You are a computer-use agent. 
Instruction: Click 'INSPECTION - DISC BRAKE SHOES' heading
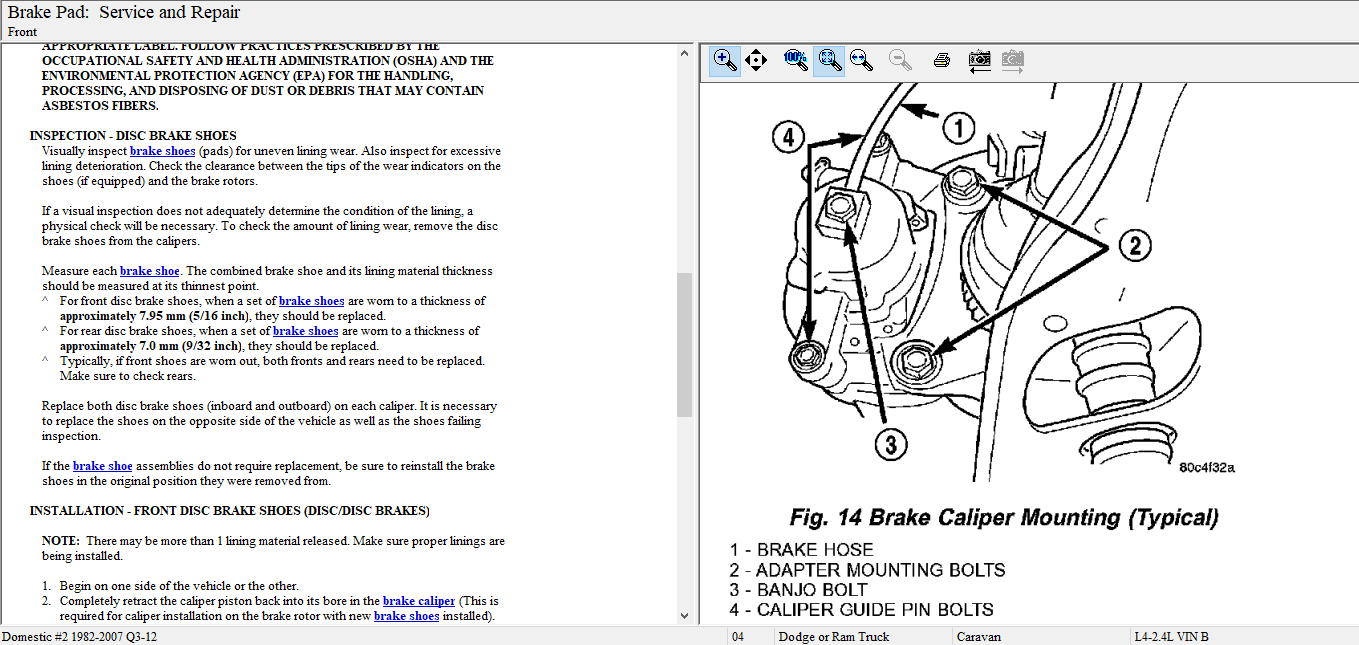pyautogui.click(x=133, y=136)
